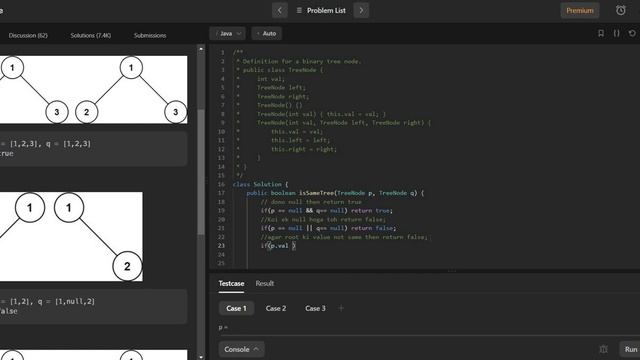Add a new testcase with plus icon
This screenshot has width=640, height=360.
click(x=341, y=308)
